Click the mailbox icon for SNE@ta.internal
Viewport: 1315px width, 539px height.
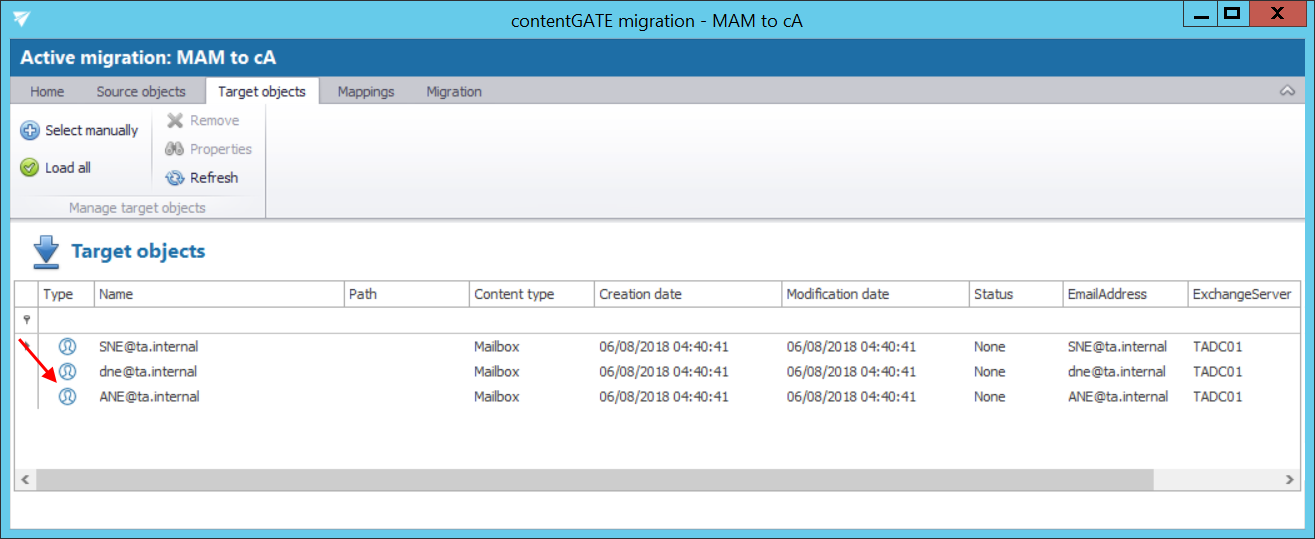point(67,347)
